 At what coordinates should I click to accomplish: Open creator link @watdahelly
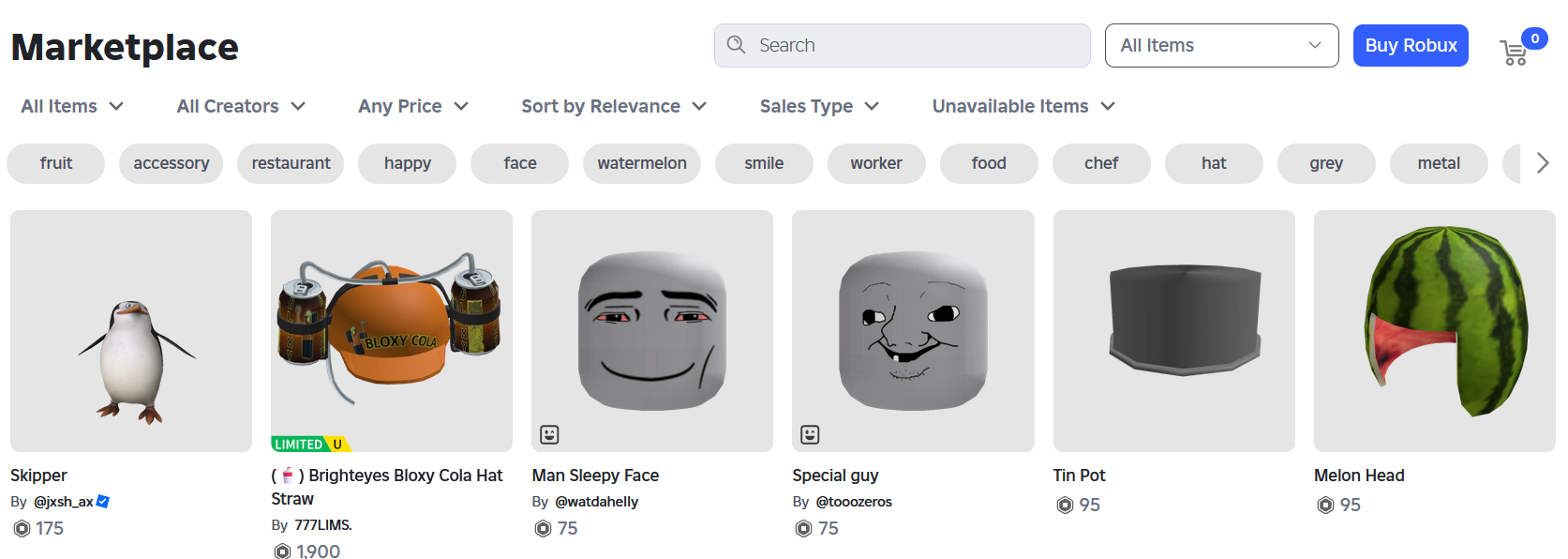pos(597,502)
